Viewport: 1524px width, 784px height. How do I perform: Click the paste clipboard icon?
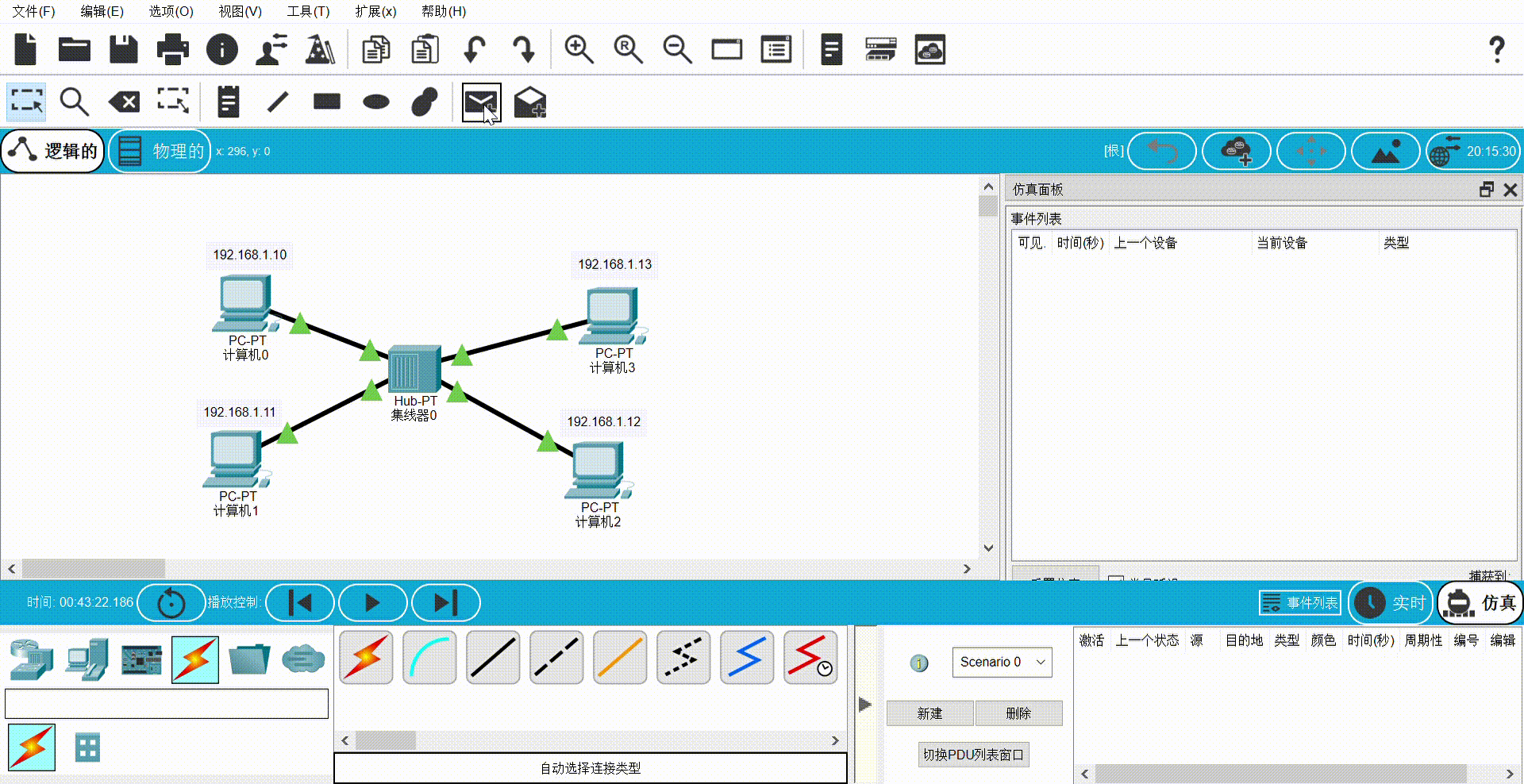tap(425, 49)
